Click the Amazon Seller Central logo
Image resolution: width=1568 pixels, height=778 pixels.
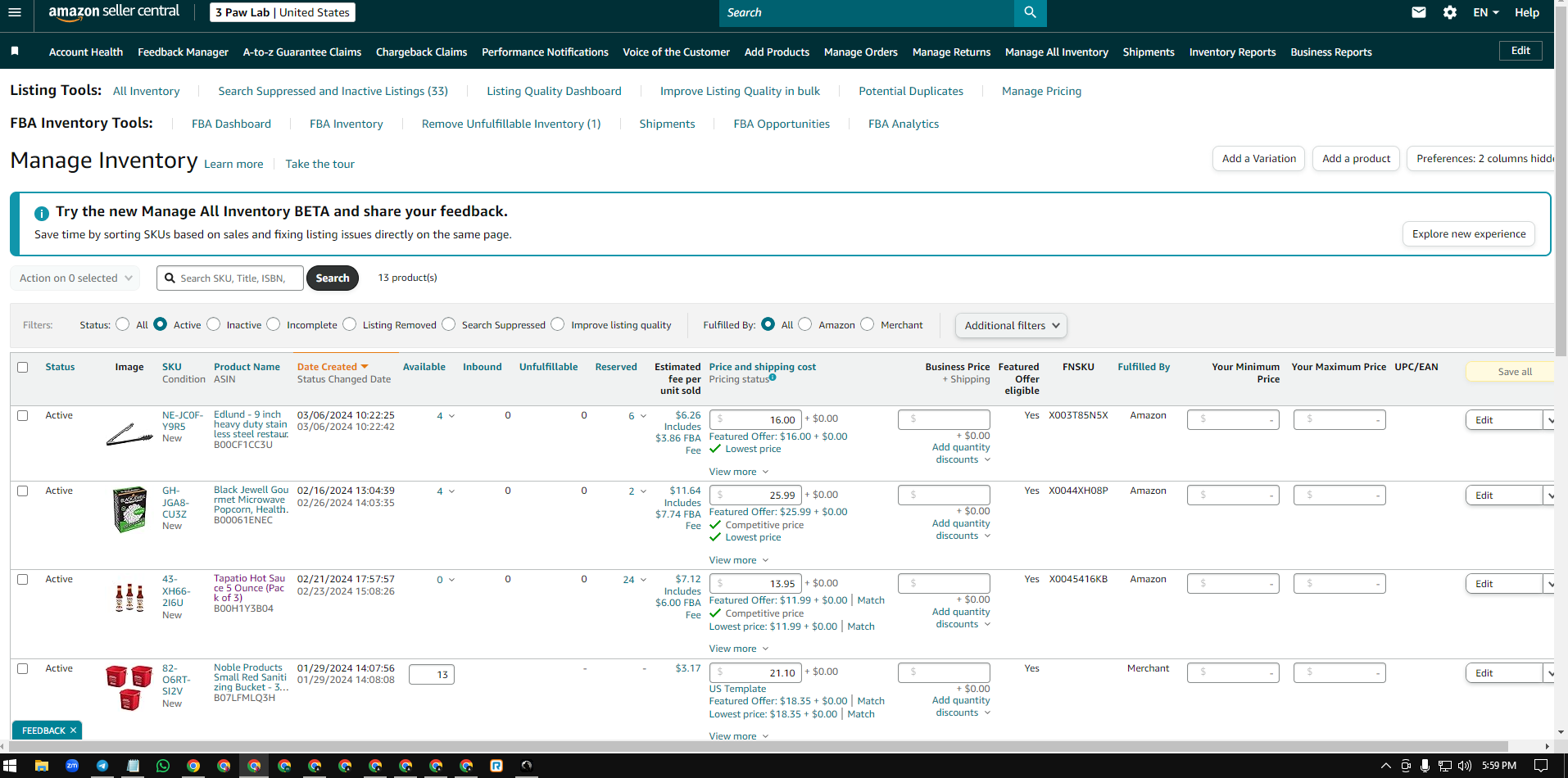tap(114, 11)
